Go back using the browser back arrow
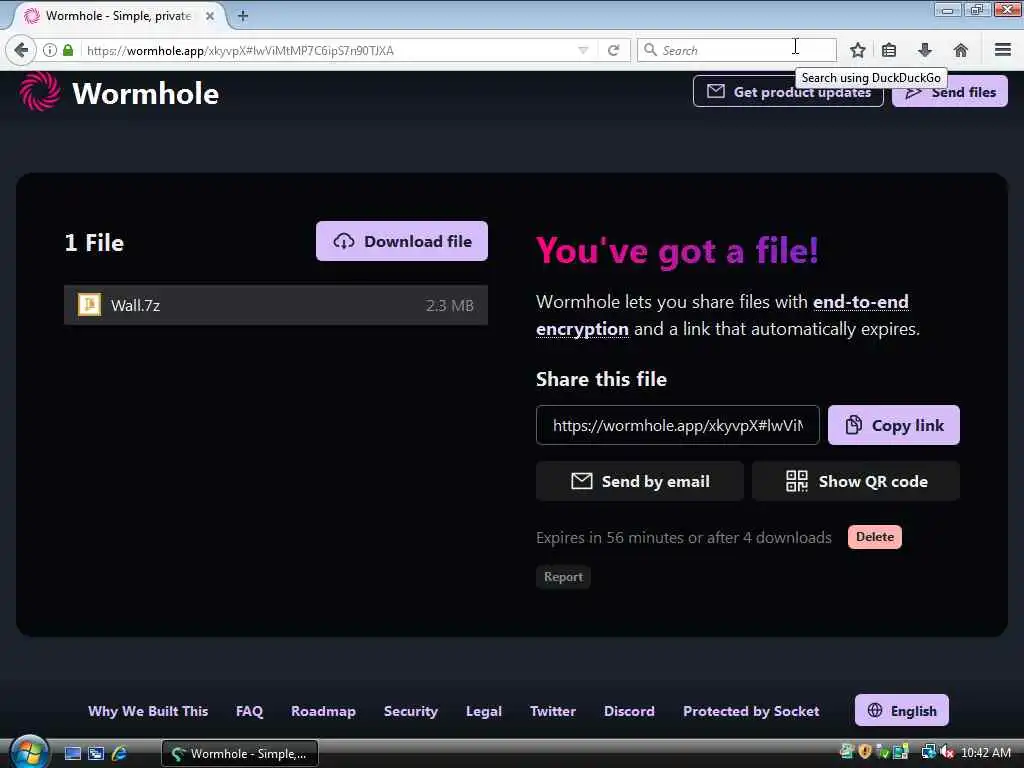This screenshot has height=768, width=1024. pyautogui.click(x=21, y=50)
